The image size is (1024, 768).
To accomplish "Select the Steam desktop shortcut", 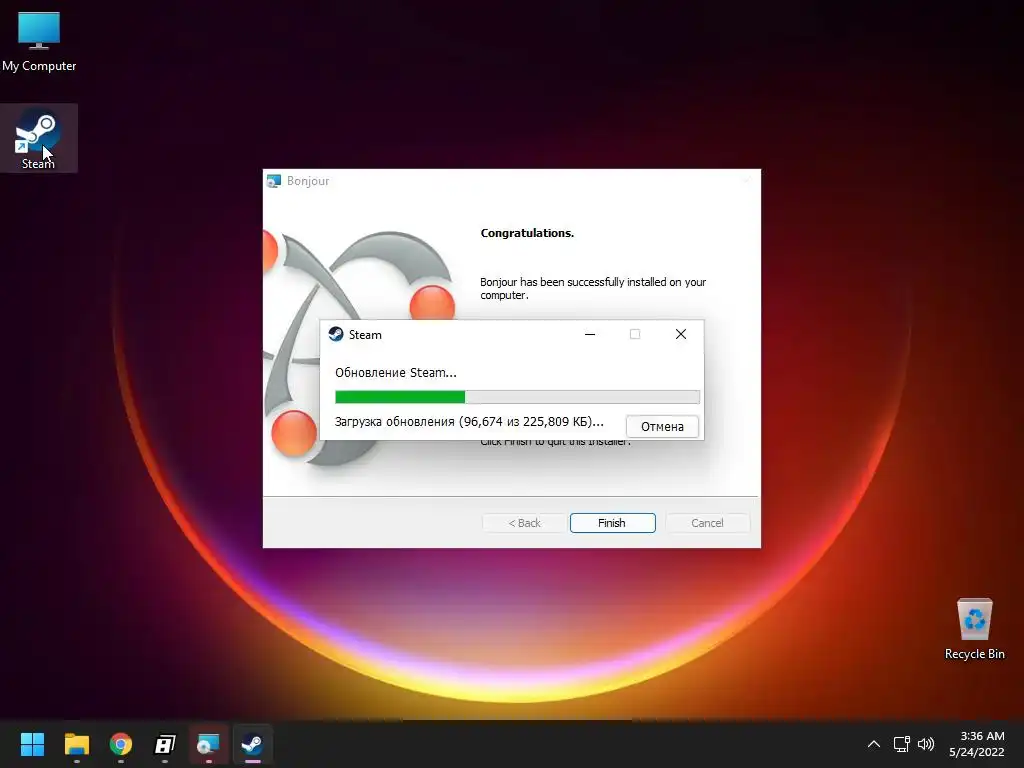I will pos(39,138).
